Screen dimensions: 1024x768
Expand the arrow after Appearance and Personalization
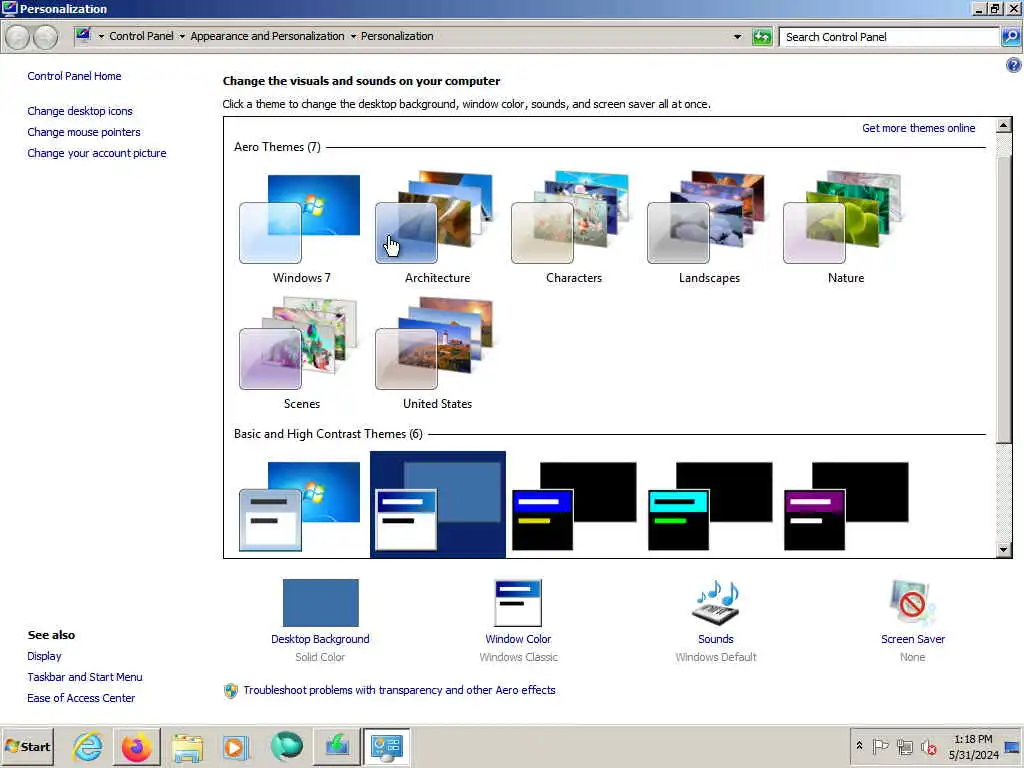click(x=353, y=37)
